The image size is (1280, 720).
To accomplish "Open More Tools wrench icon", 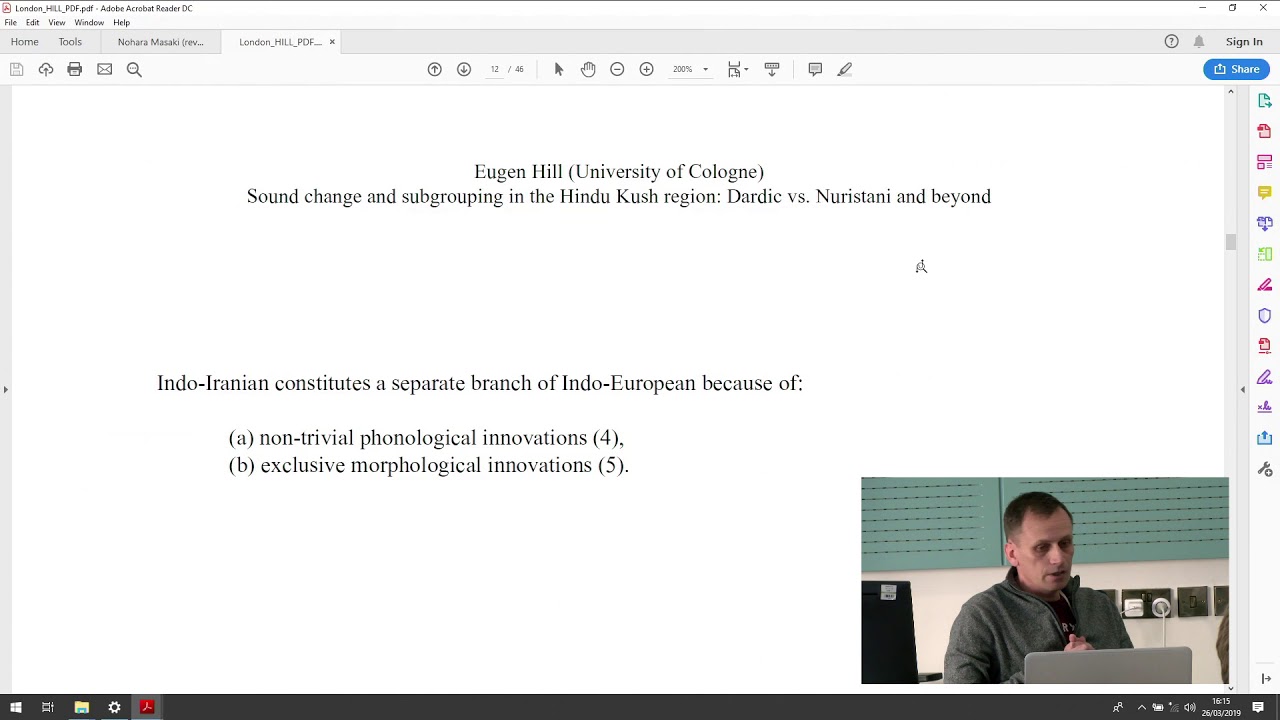I will (x=1265, y=469).
